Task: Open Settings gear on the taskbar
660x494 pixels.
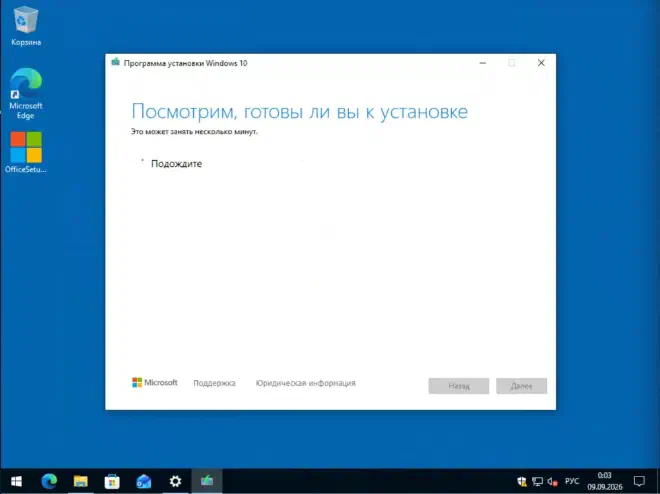Action: point(175,481)
